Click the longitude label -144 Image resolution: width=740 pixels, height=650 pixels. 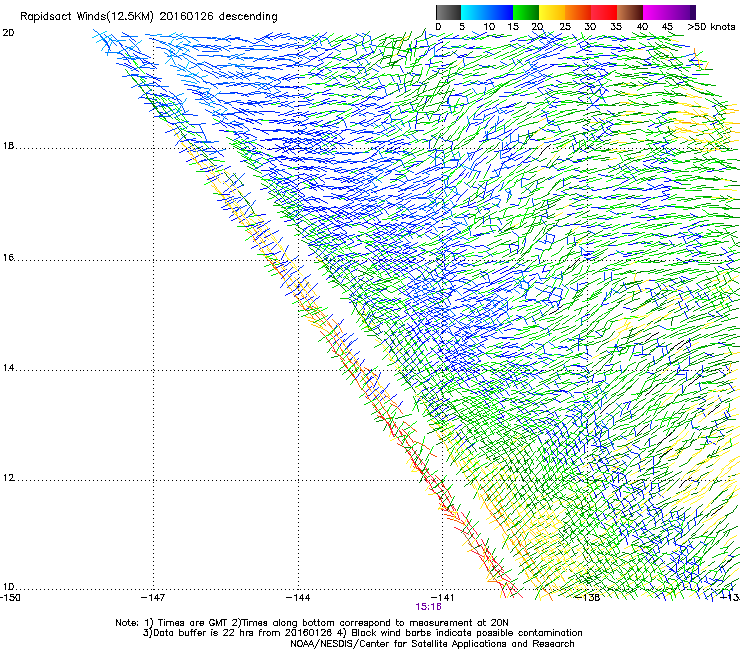(298, 598)
